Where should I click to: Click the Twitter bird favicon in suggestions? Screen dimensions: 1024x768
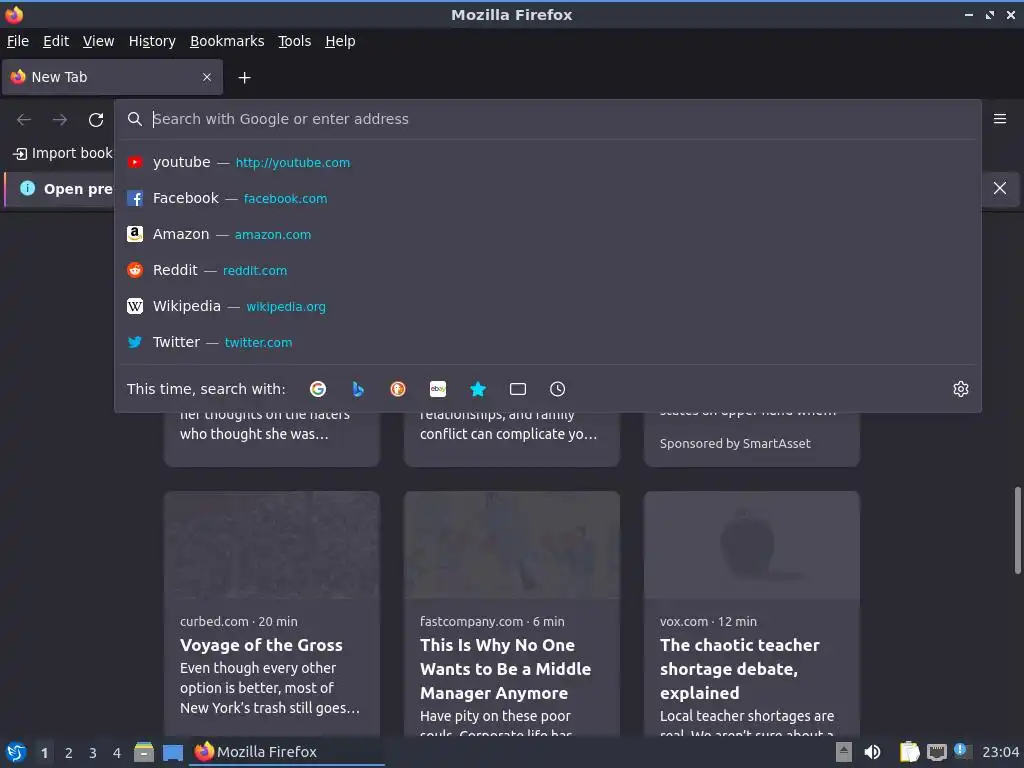(x=135, y=342)
